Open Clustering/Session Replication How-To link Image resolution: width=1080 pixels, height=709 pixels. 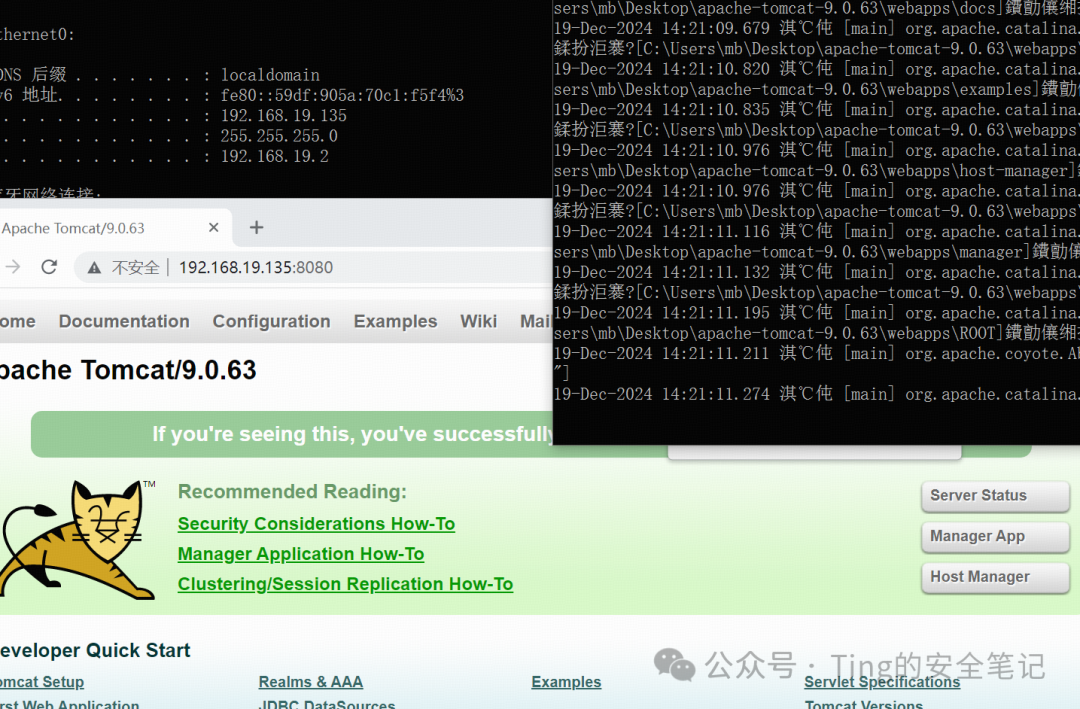pyautogui.click(x=345, y=584)
